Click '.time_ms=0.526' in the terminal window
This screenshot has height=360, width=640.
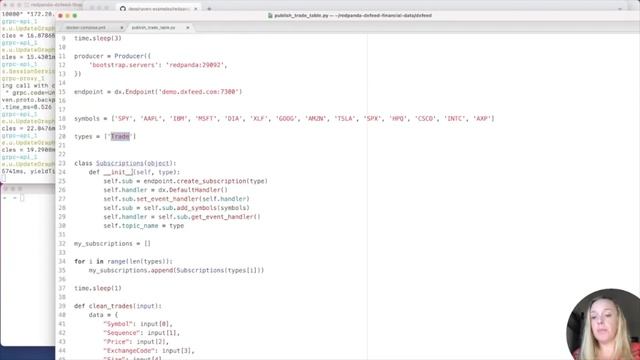coord(27,107)
